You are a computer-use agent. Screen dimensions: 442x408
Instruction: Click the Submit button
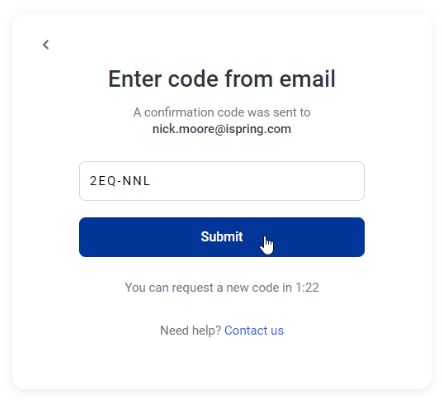click(x=222, y=237)
